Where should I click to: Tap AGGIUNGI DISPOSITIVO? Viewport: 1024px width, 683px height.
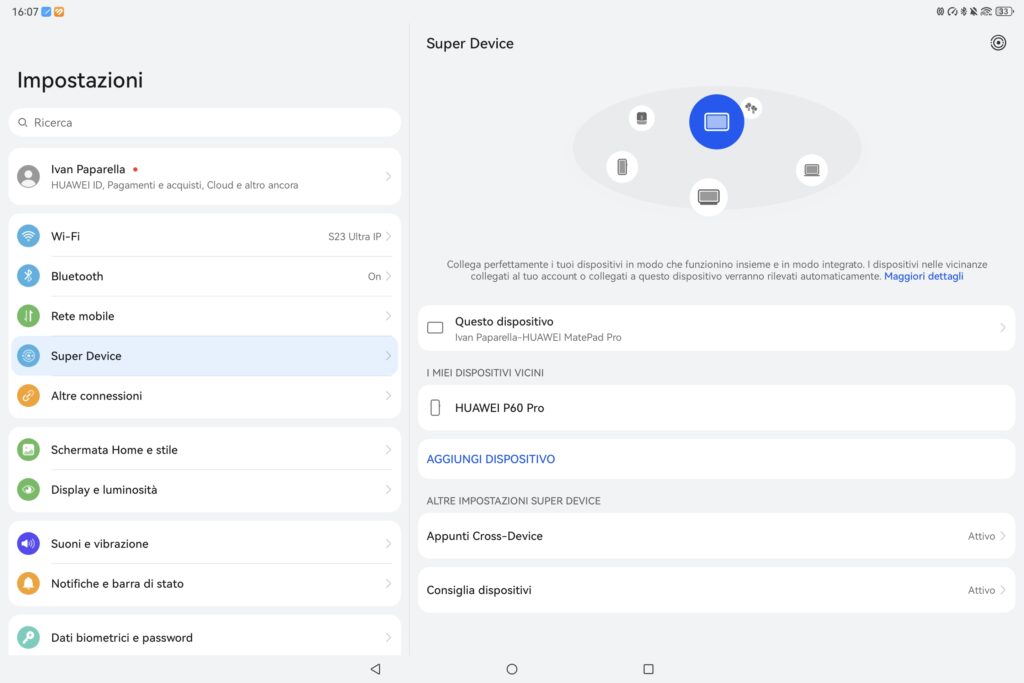[491, 459]
